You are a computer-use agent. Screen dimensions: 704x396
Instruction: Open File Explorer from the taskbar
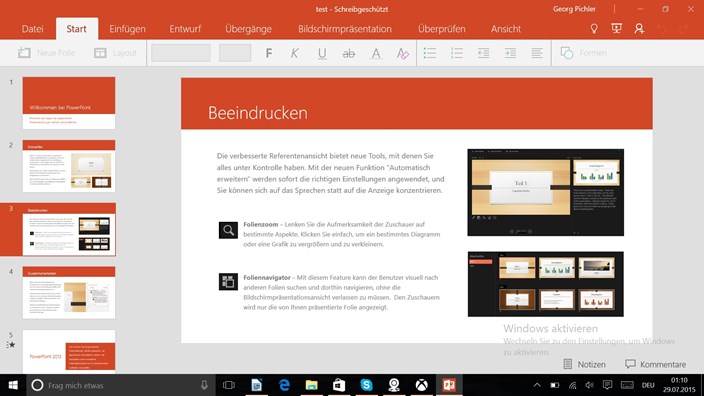click(x=312, y=385)
